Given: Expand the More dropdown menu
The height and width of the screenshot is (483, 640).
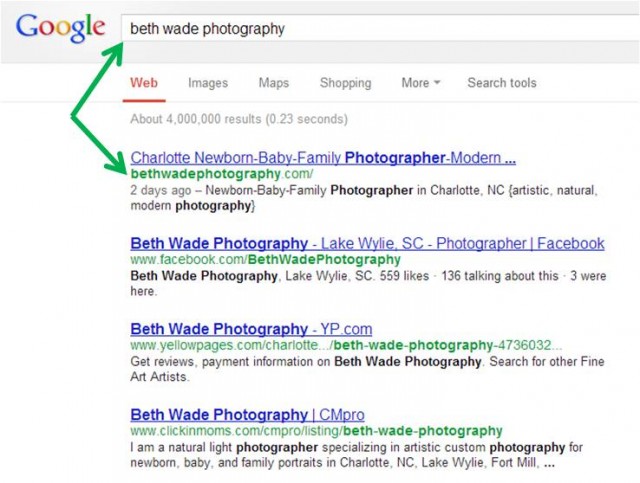Looking at the screenshot, I should [x=420, y=83].
